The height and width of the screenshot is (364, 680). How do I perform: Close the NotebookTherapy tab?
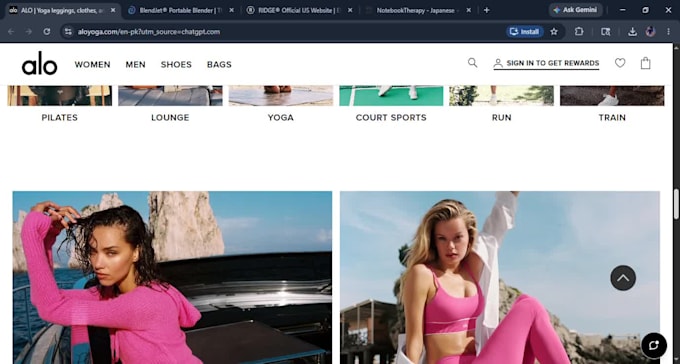[x=469, y=10]
